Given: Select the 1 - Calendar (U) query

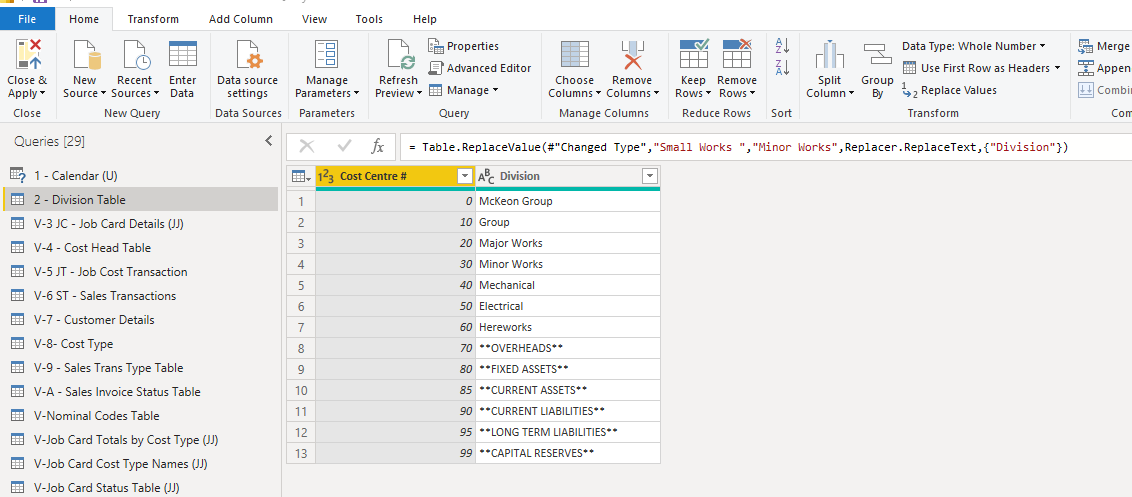Looking at the screenshot, I should (x=140, y=176).
